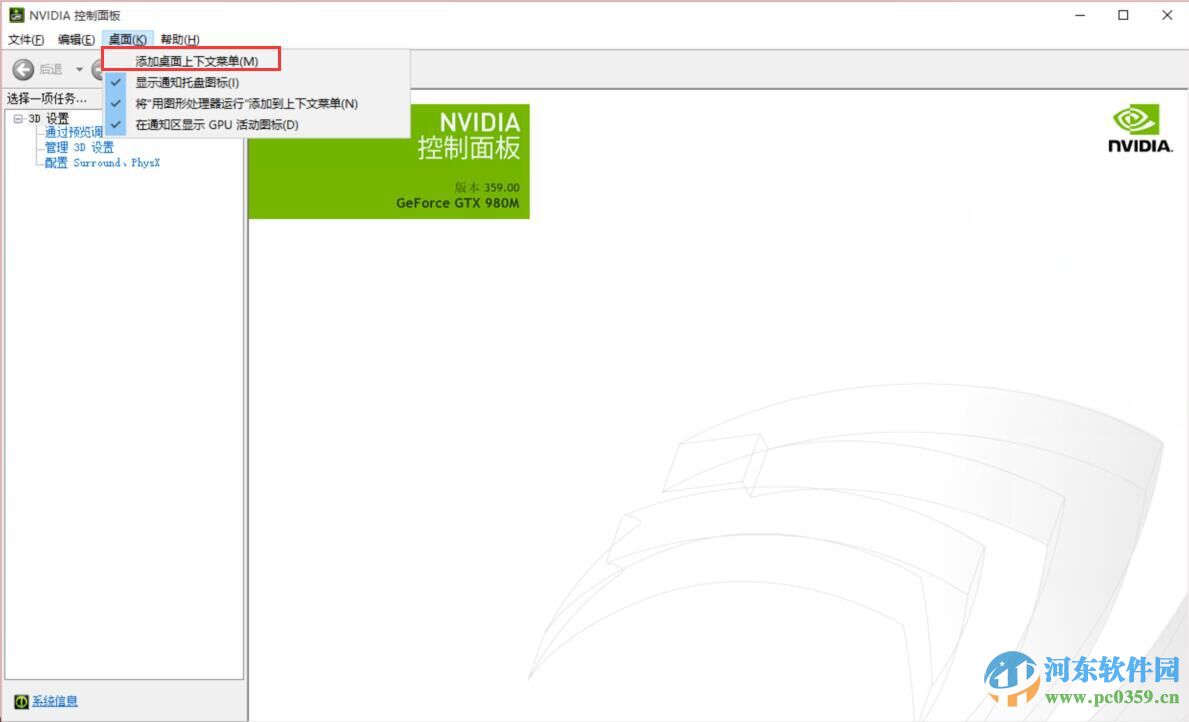Screen dimensions: 1189x722
Task: Click the Back arrow toolbar icon
Action: [23, 70]
